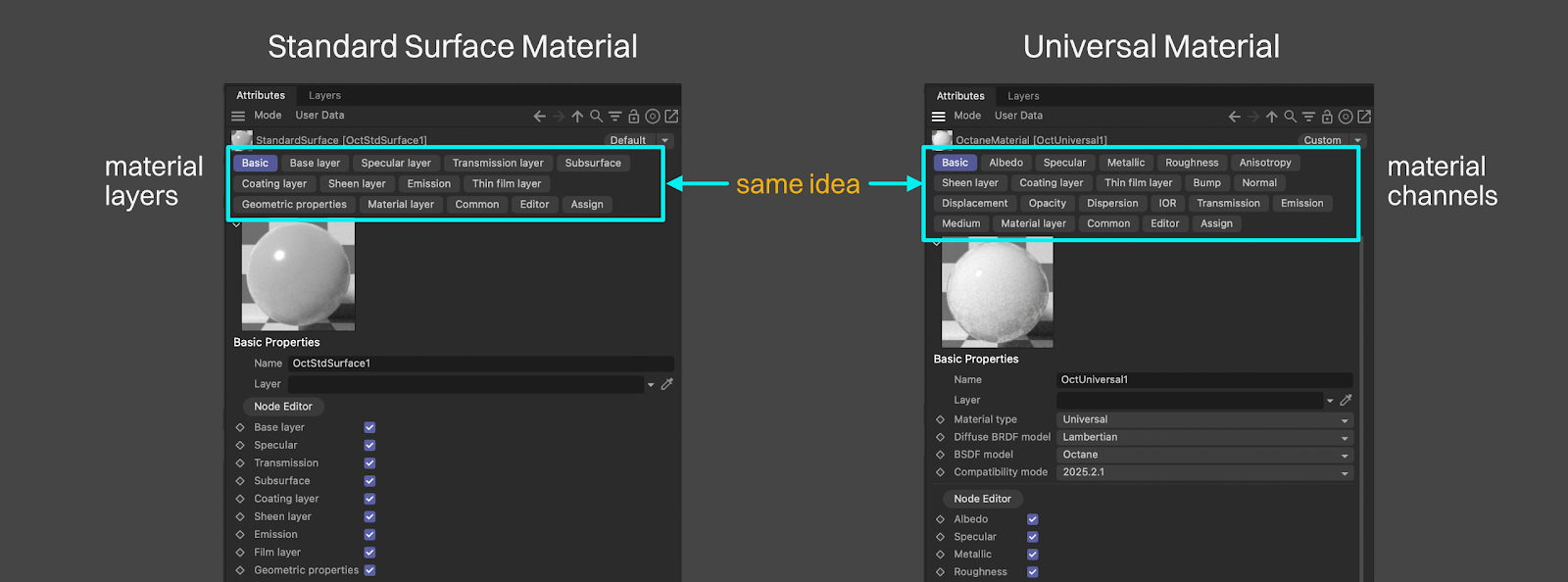Click search icon in Standard Surface attributes

[596, 117]
